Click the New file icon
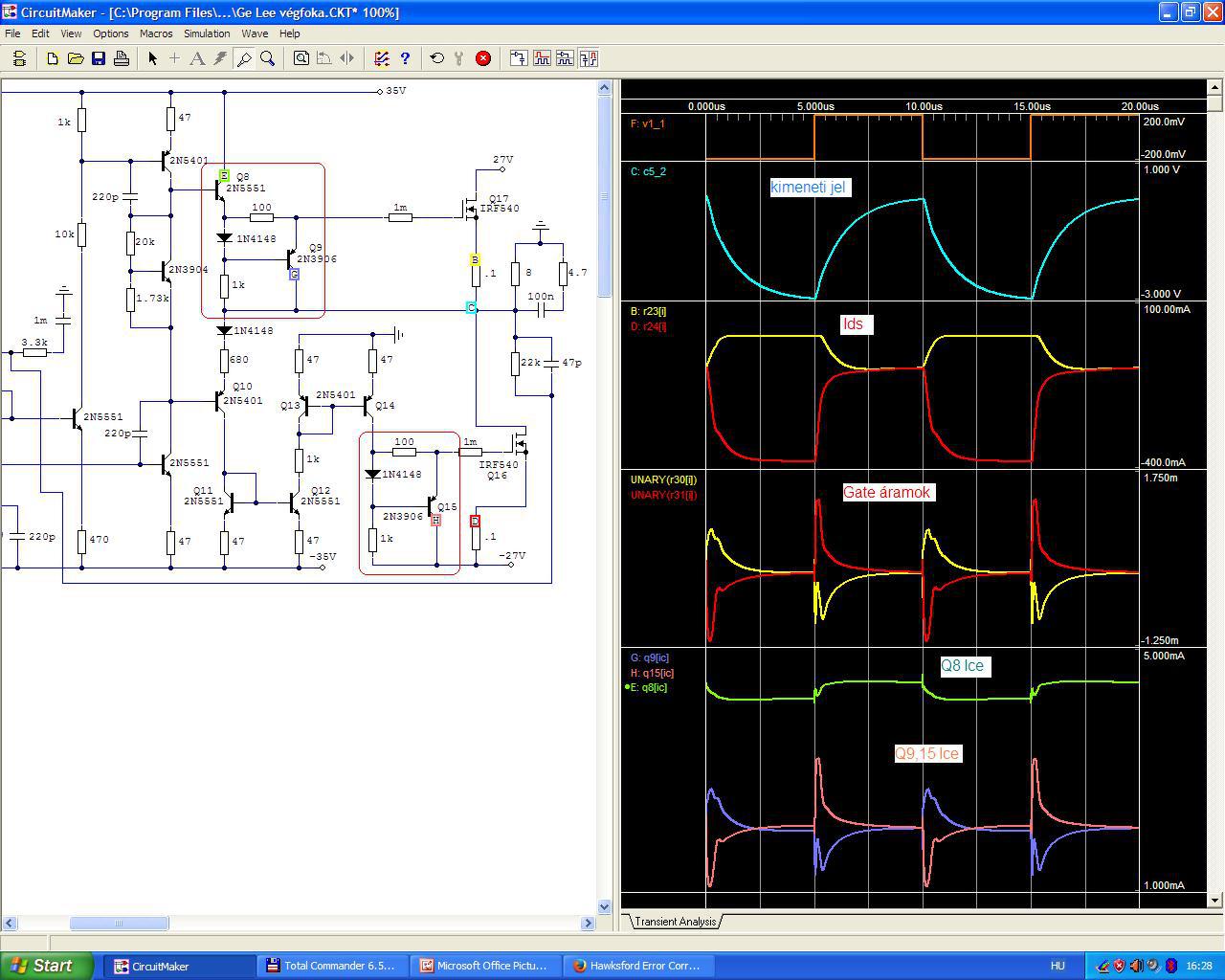1225x980 pixels. pos(53,58)
